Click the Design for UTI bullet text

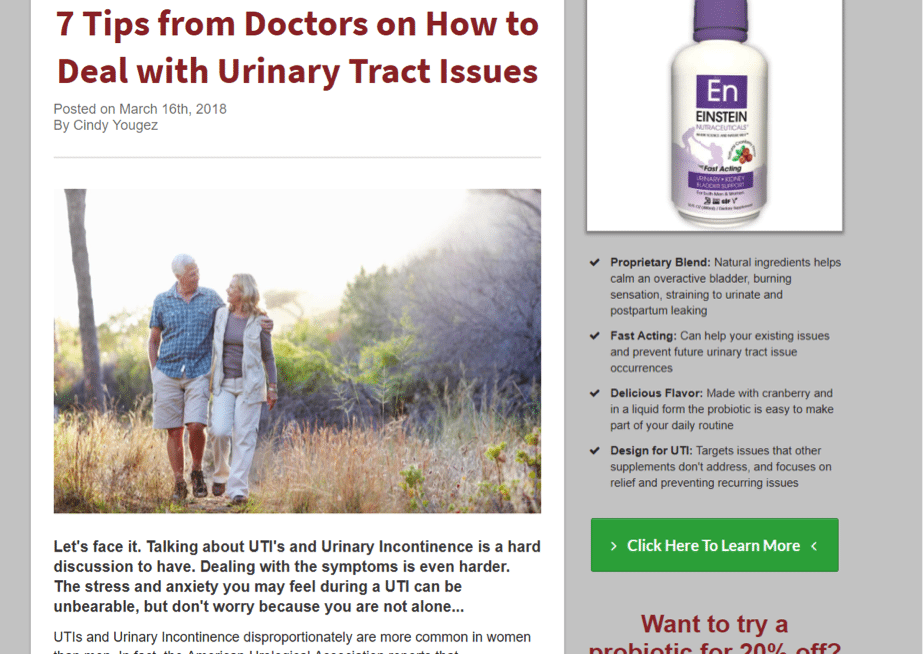click(x=721, y=467)
